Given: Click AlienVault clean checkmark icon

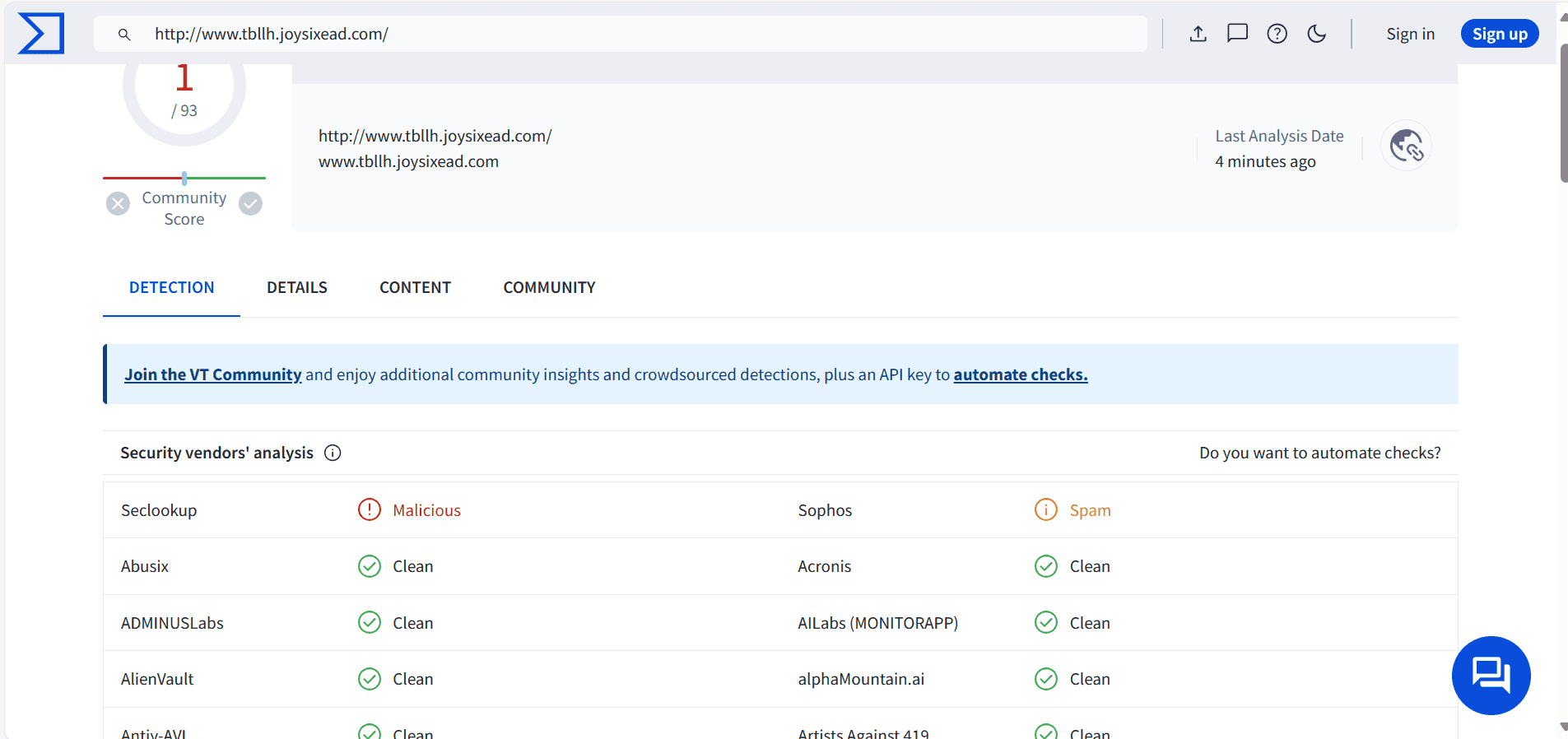Looking at the screenshot, I should (370, 679).
